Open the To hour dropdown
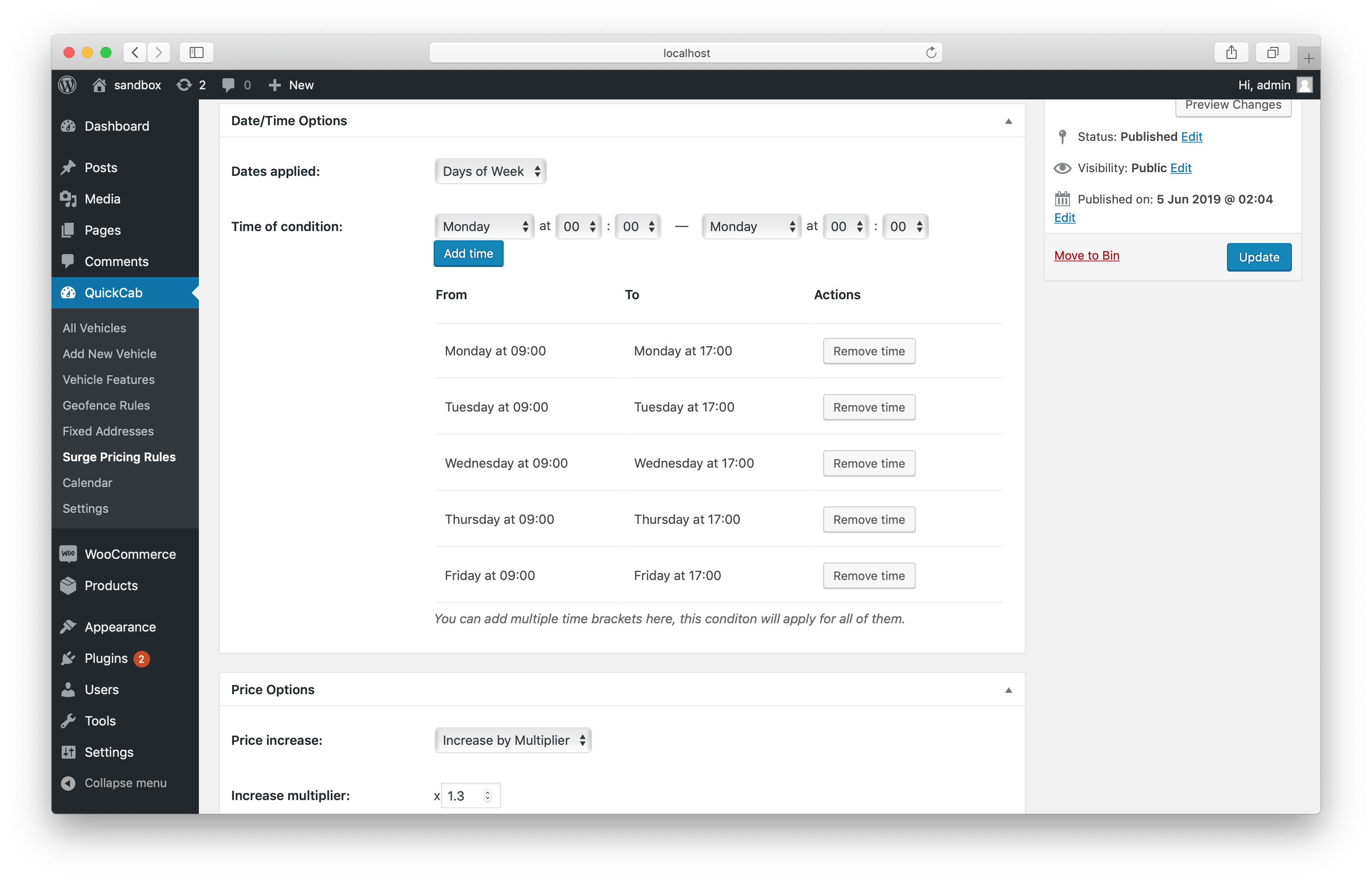 [846, 226]
